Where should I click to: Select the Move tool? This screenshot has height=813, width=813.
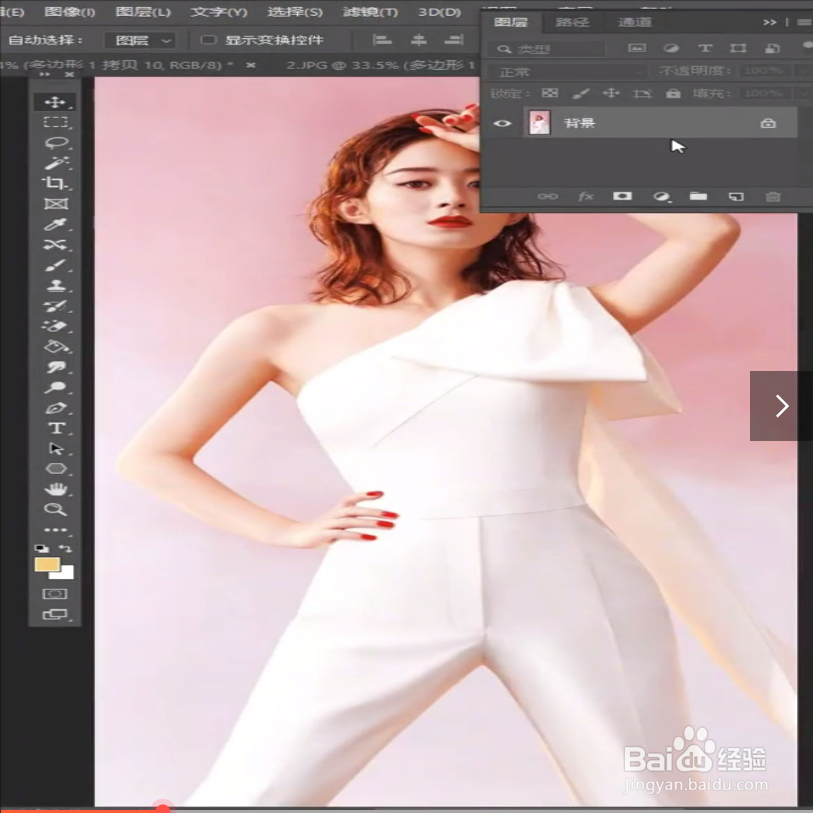coord(55,102)
